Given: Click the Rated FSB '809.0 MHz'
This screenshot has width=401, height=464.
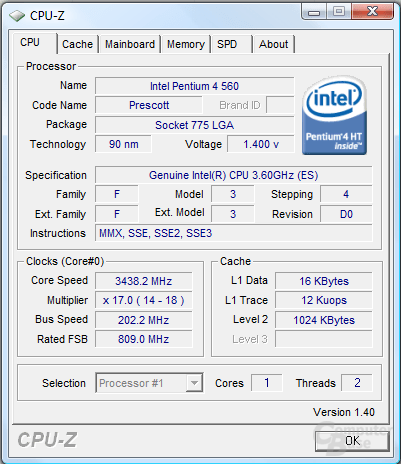Looking at the screenshot, I should pyautogui.click(x=144, y=339).
